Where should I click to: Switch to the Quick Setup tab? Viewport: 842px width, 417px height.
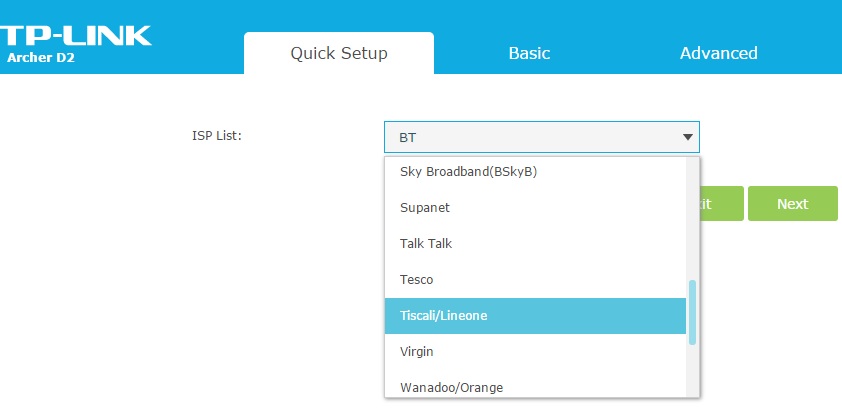(338, 53)
